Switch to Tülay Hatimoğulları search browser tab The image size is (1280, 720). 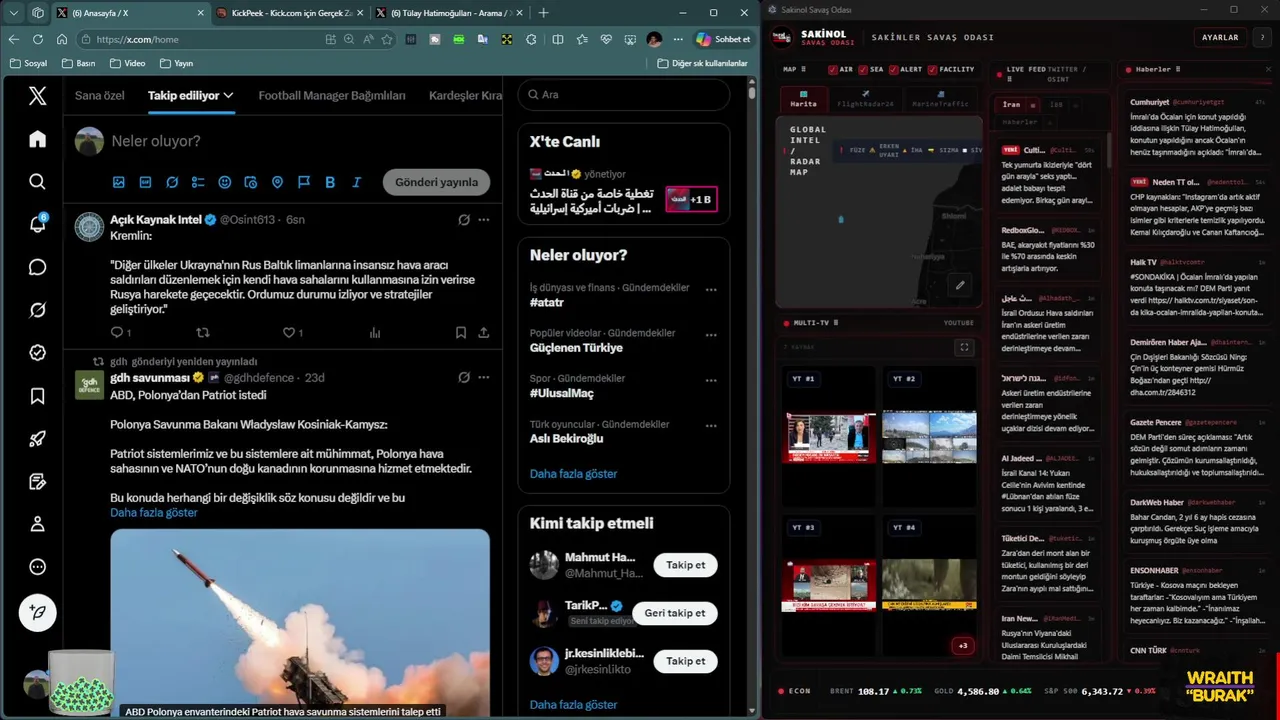pyautogui.click(x=450, y=13)
